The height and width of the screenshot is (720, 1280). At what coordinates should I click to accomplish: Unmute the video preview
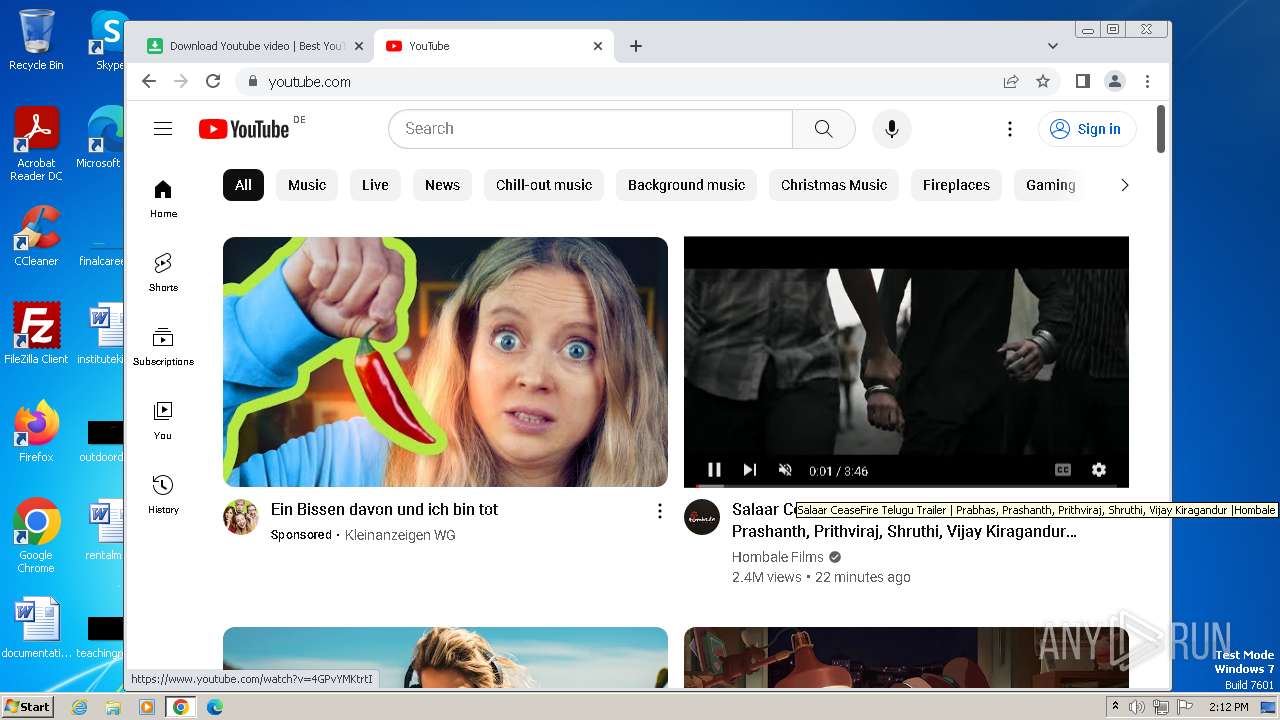coord(785,470)
